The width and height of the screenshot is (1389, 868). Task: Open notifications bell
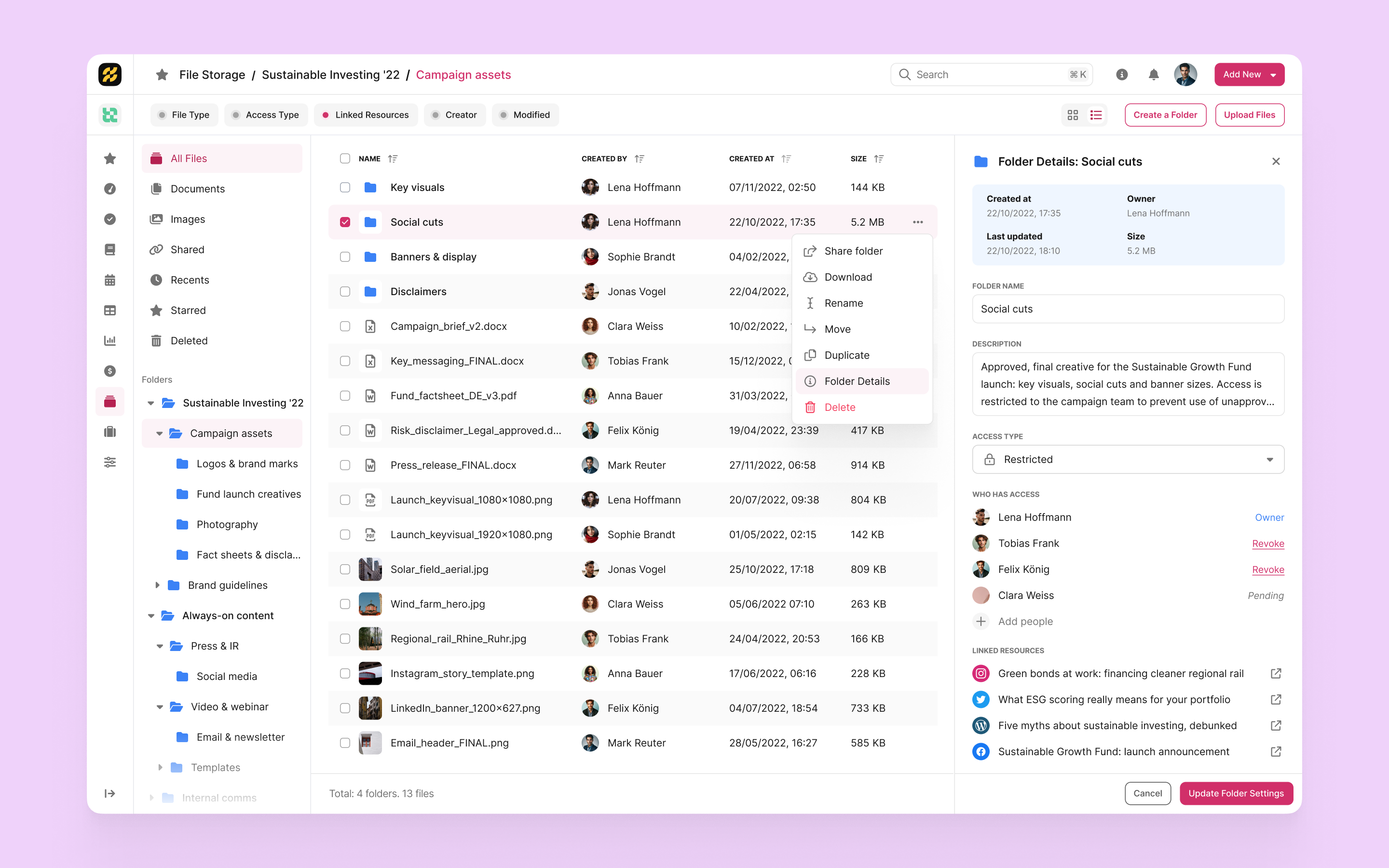point(1154,75)
